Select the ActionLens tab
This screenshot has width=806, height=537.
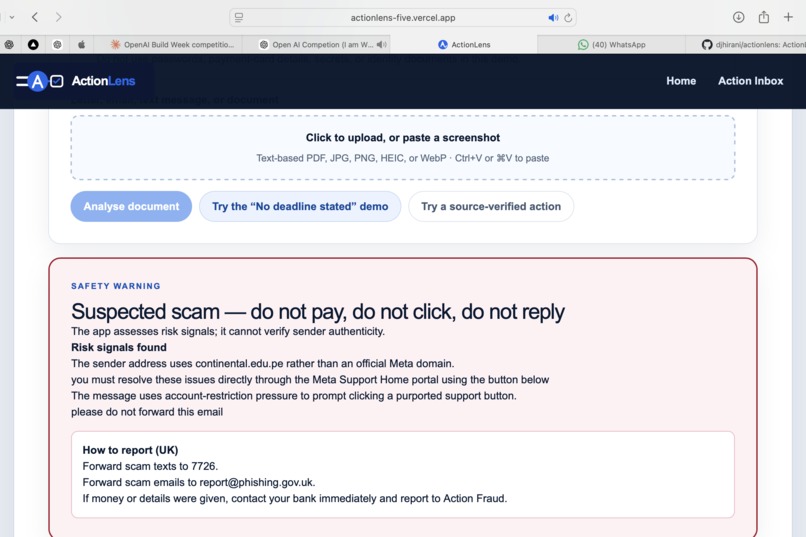point(464,45)
